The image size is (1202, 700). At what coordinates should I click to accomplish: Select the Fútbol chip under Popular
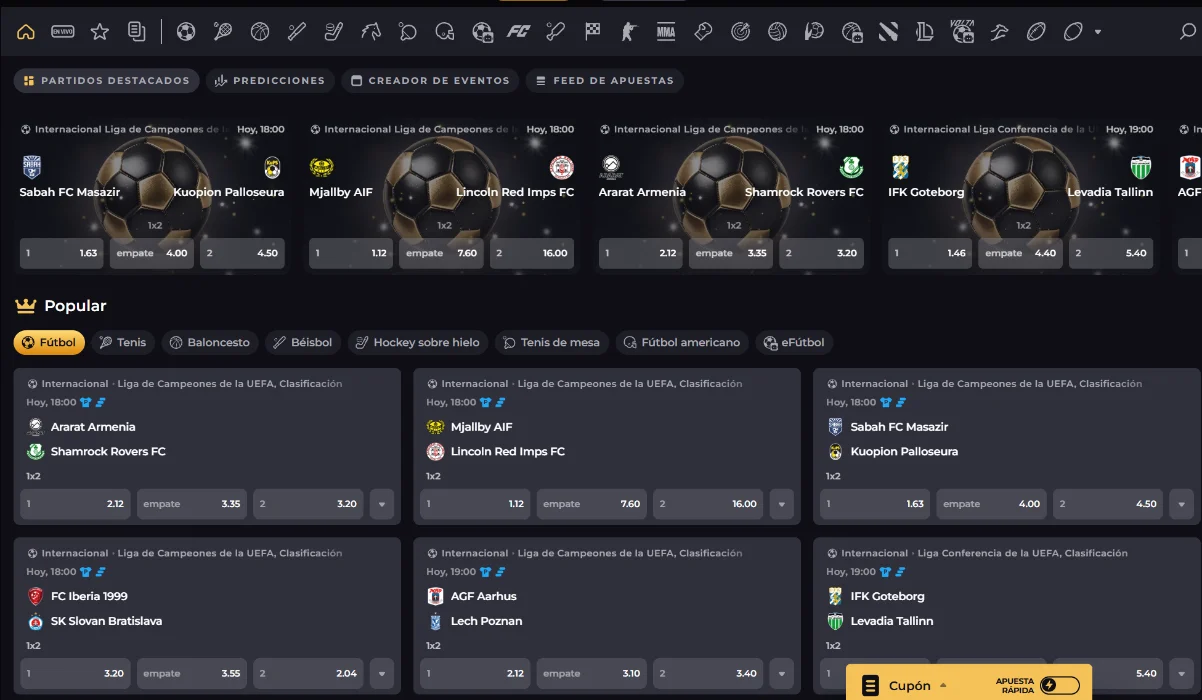coord(49,342)
